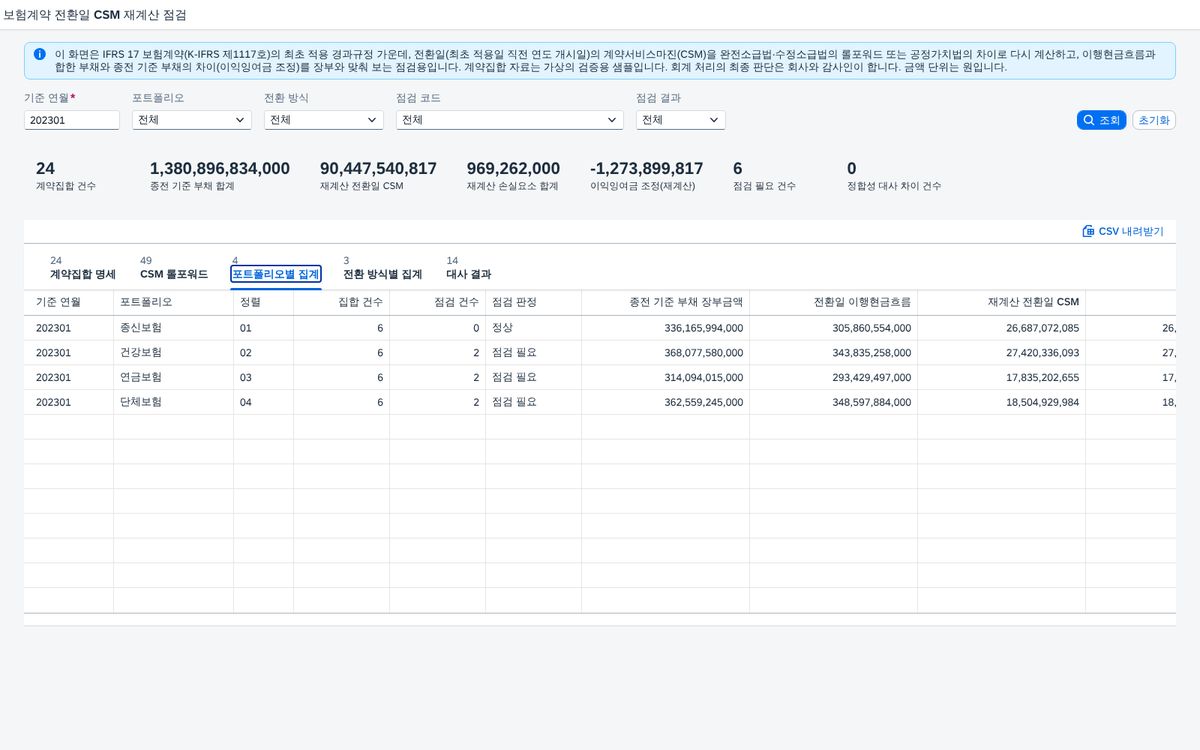Click the 969,262,000 loss component figure
The width and height of the screenshot is (1200, 750).
coord(513,168)
